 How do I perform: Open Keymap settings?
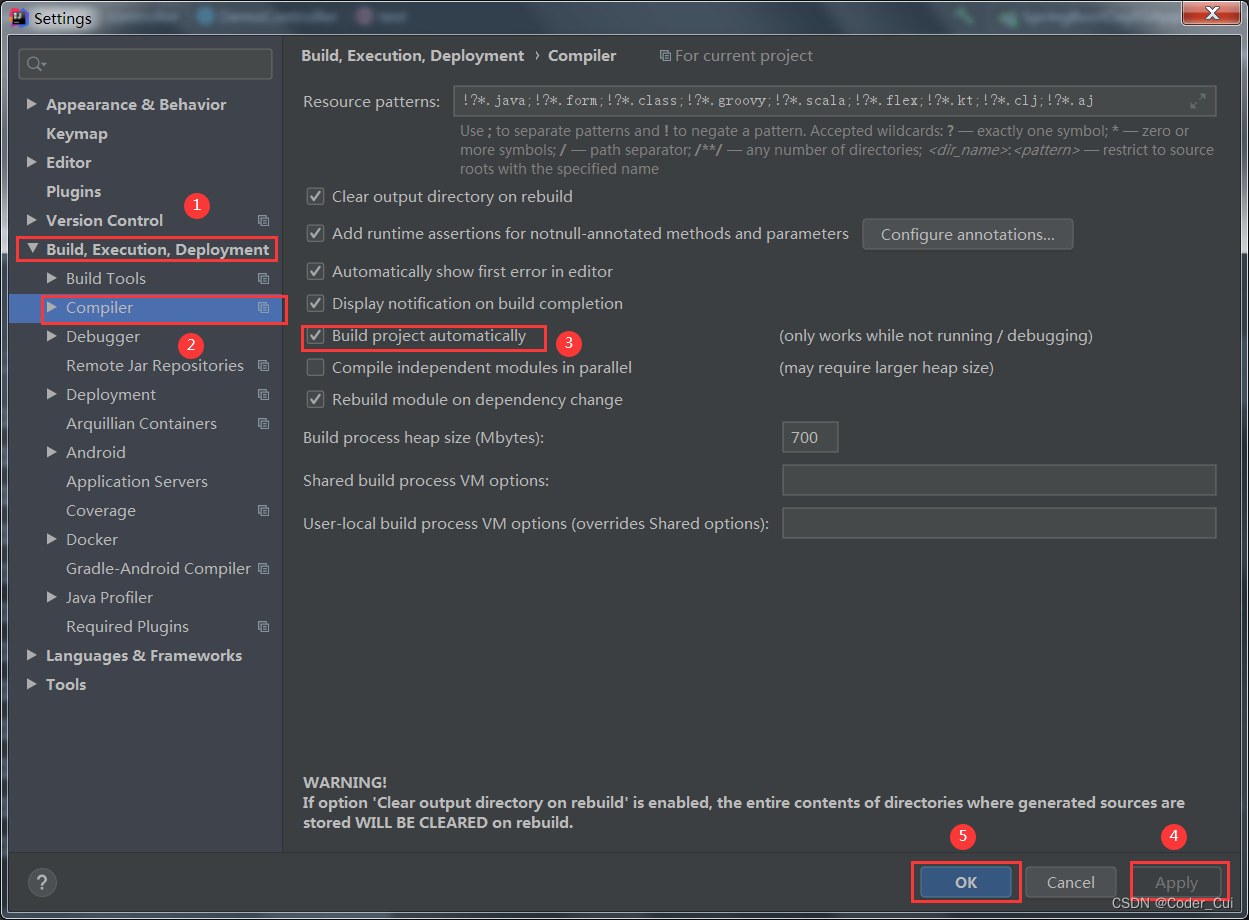tap(77, 134)
